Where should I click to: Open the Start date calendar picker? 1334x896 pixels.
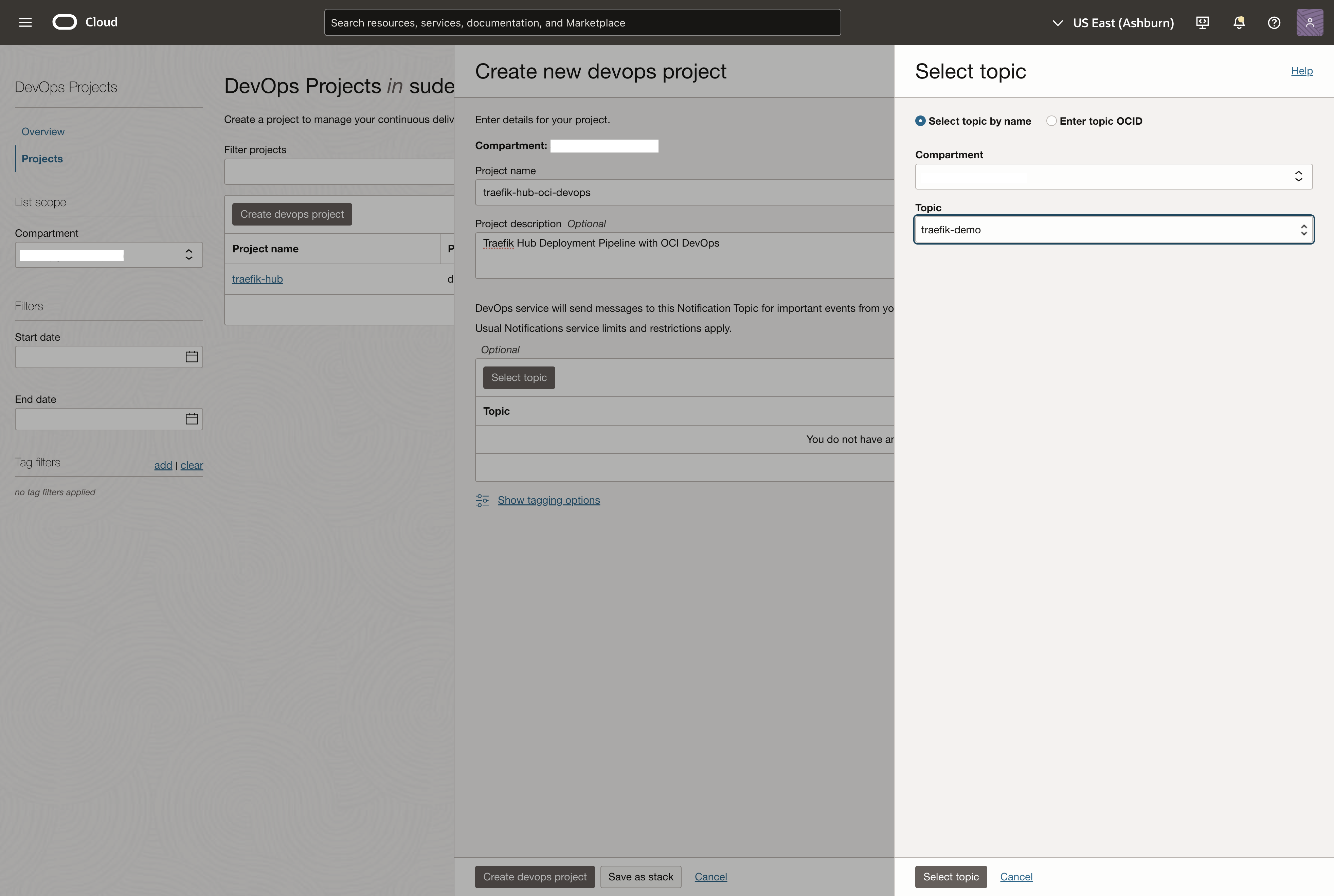(192, 357)
